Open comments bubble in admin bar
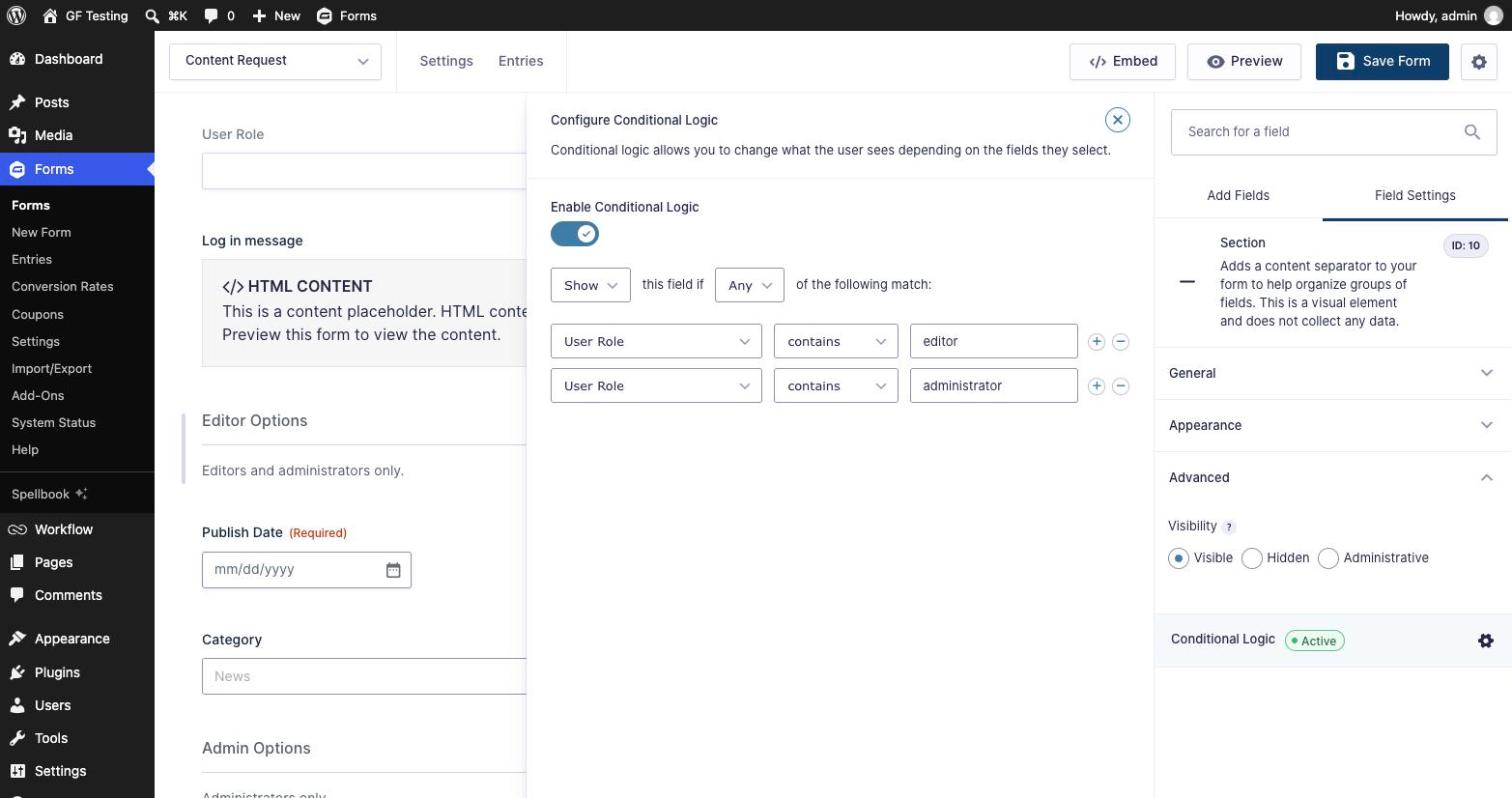Image resolution: width=1512 pixels, height=798 pixels. [x=219, y=15]
